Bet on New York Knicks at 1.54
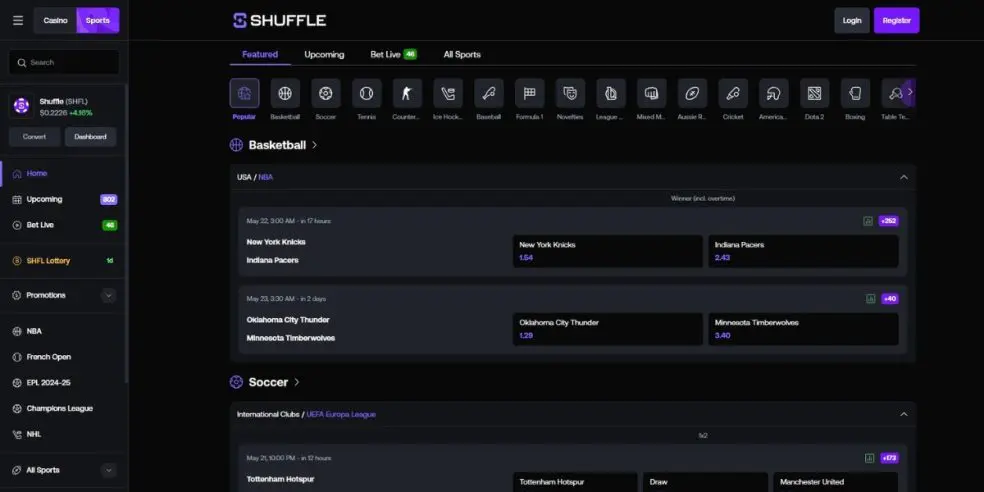The height and width of the screenshot is (492, 984). pyautogui.click(x=607, y=251)
